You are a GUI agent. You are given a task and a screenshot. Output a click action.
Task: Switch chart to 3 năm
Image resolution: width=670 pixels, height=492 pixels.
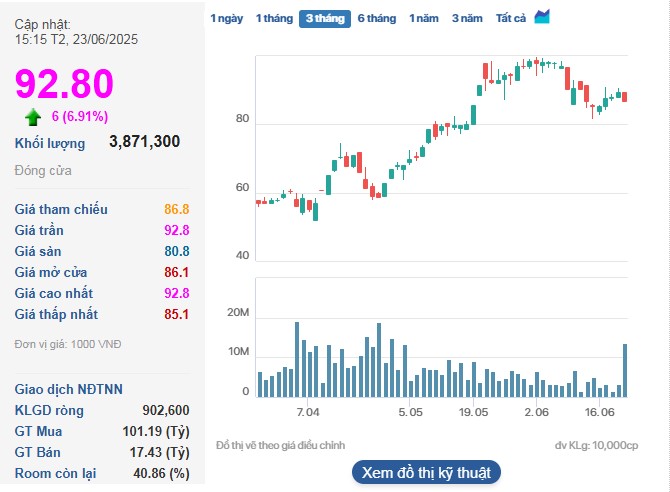pyautogui.click(x=467, y=19)
